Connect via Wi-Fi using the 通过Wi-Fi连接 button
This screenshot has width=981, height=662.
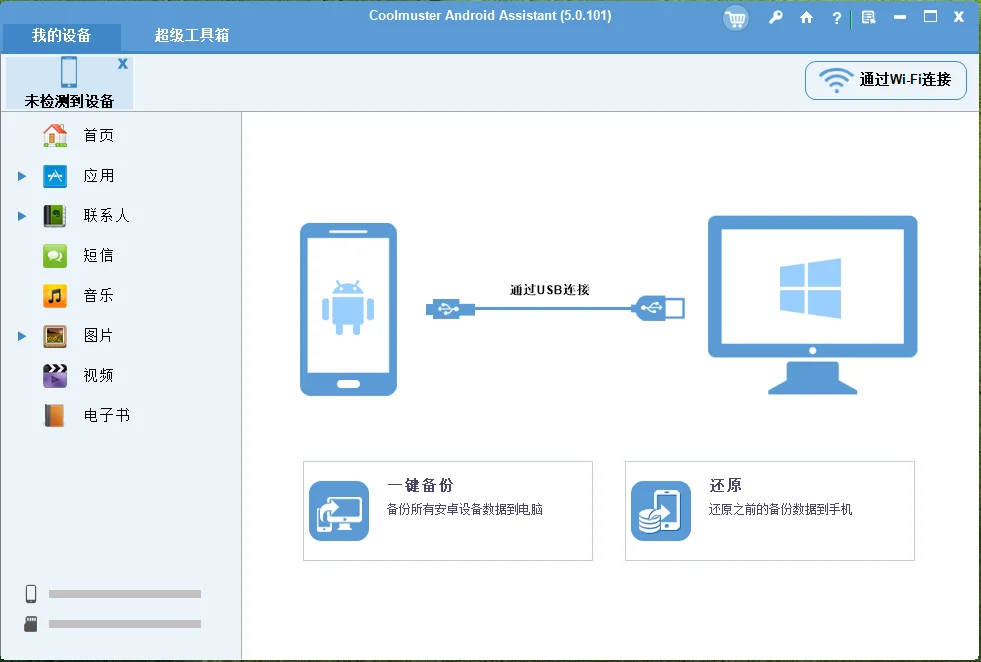click(x=885, y=80)
